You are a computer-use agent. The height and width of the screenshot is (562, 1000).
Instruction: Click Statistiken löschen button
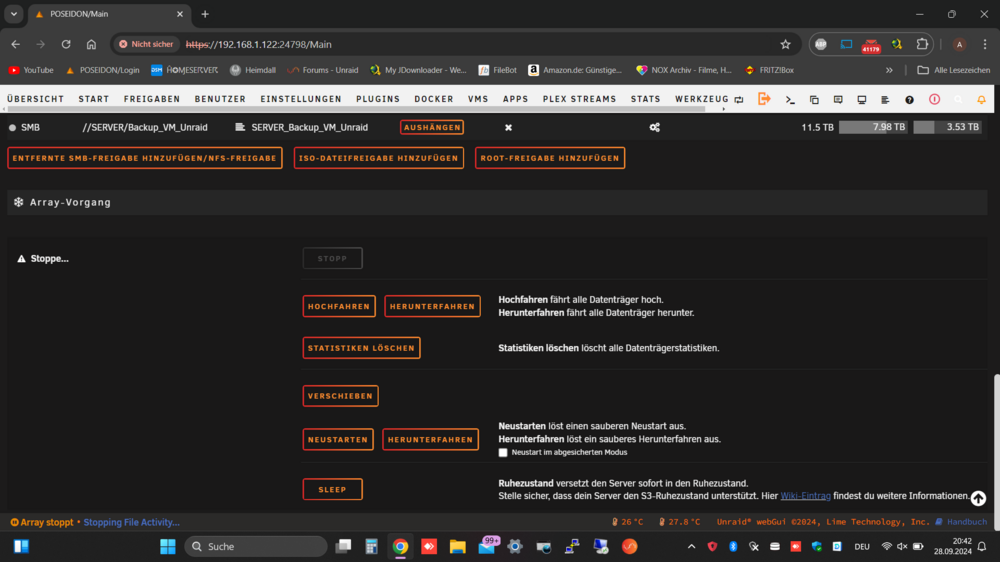tap(361, 348)
